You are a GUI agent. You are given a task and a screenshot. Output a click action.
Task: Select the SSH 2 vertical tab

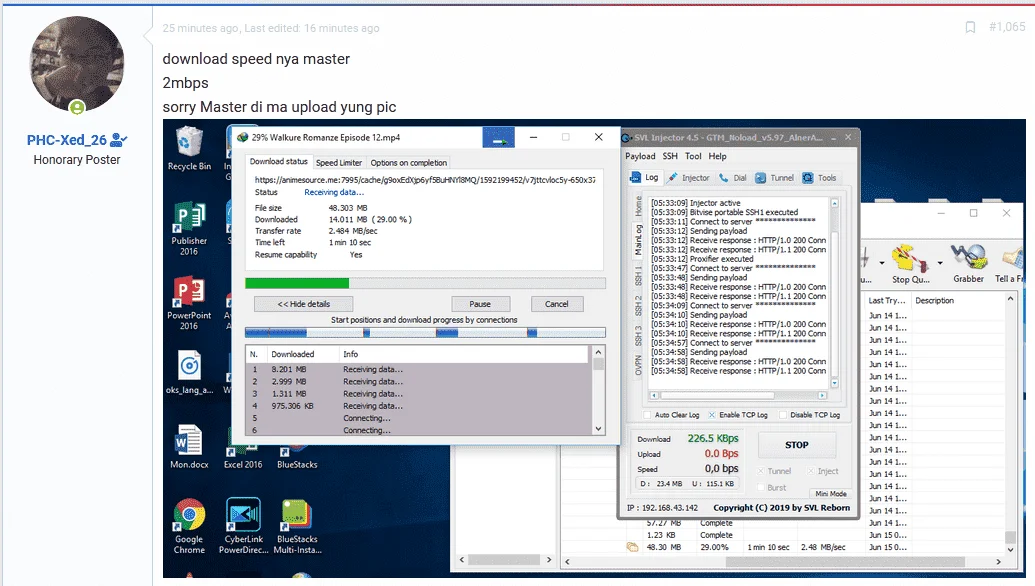[638, 306]
